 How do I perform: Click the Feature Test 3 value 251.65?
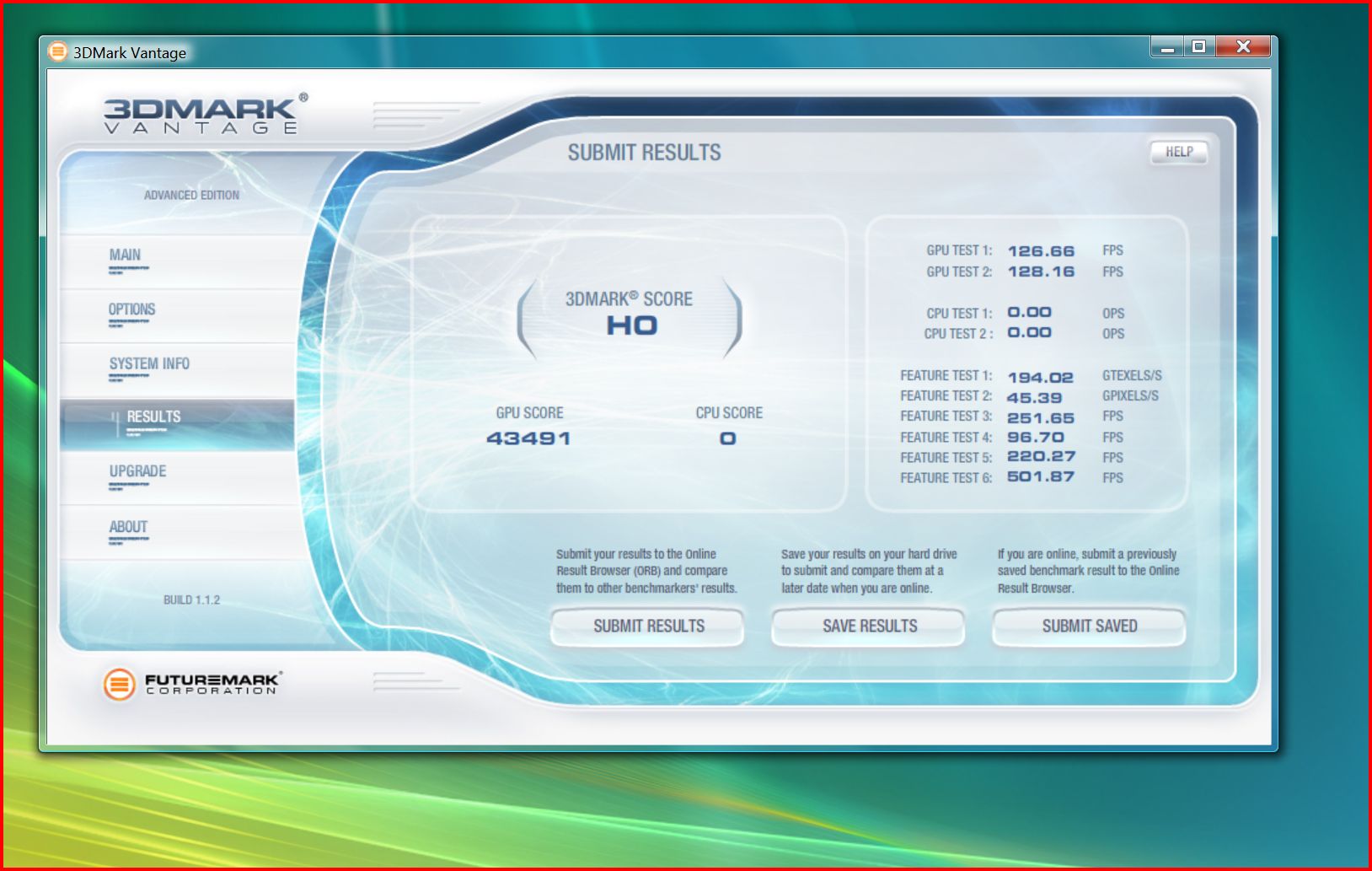tap(1041, 418)
